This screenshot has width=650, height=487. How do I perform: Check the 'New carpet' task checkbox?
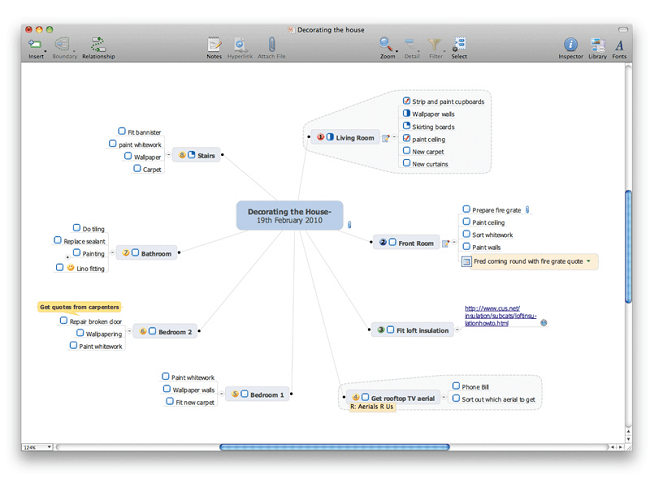[x=407, y=151]
